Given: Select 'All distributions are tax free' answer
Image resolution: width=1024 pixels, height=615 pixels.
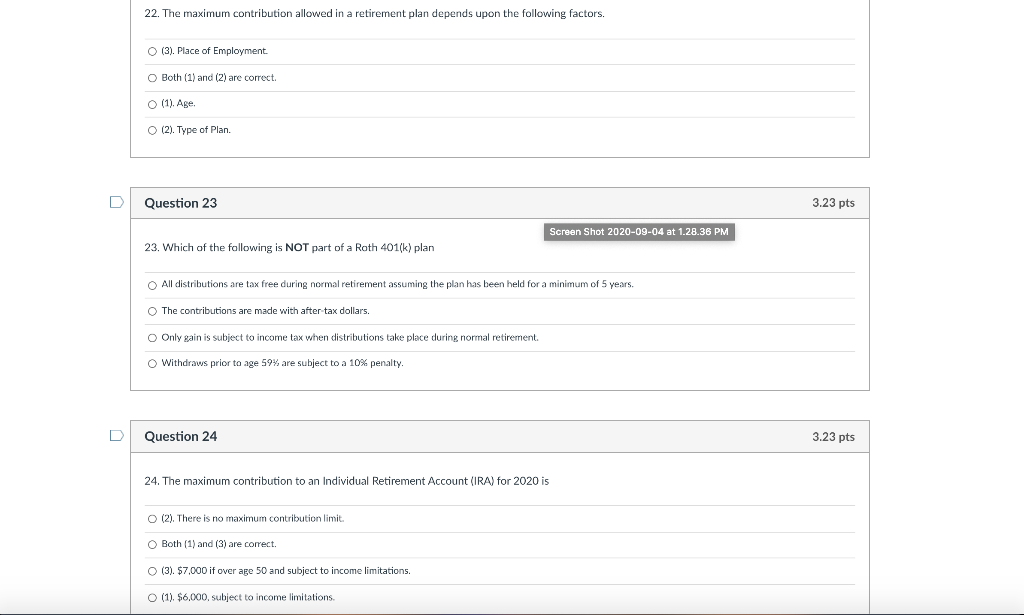Looking at the screenshot, I should pyautogui.click(x=152, y=285).
